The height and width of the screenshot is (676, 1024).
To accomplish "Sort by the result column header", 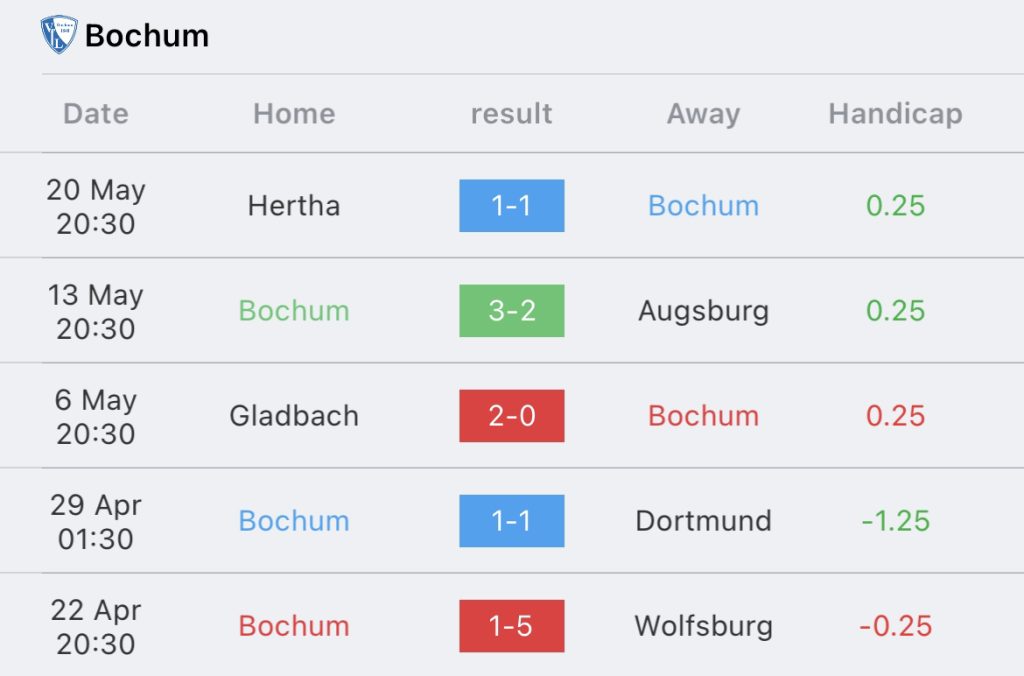I will pyautogui.click(x=511, y=114).
